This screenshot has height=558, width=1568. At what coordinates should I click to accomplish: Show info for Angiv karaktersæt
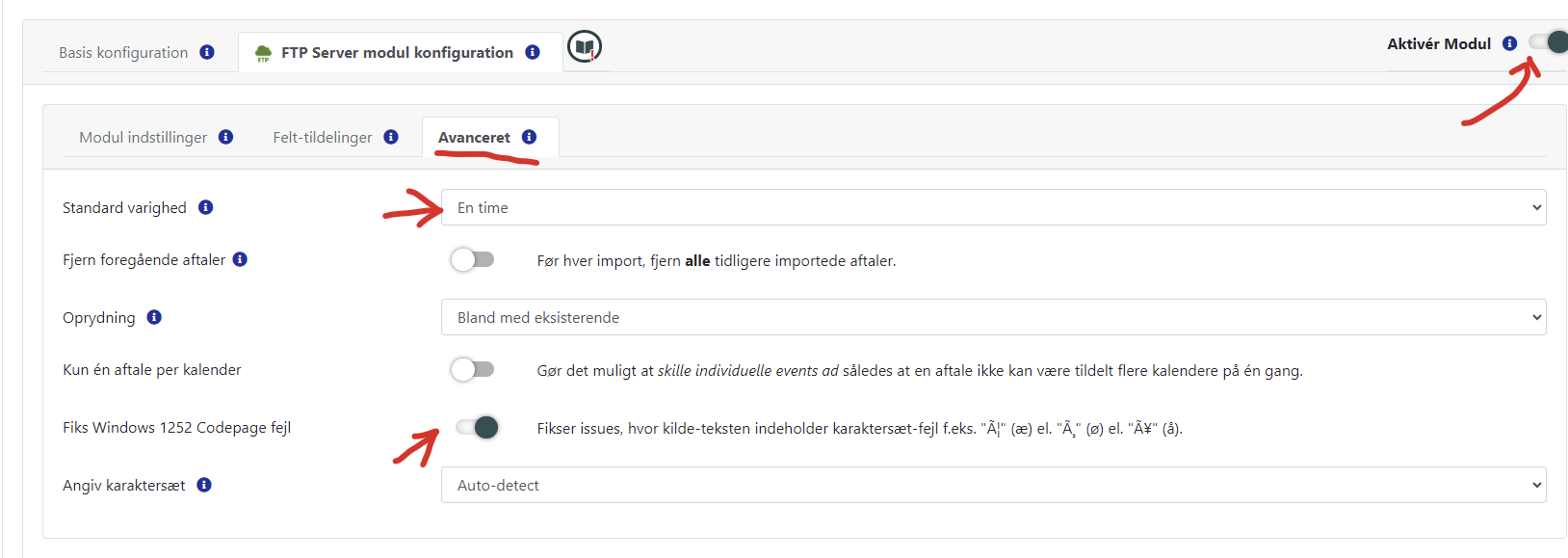tap(204, 485)
